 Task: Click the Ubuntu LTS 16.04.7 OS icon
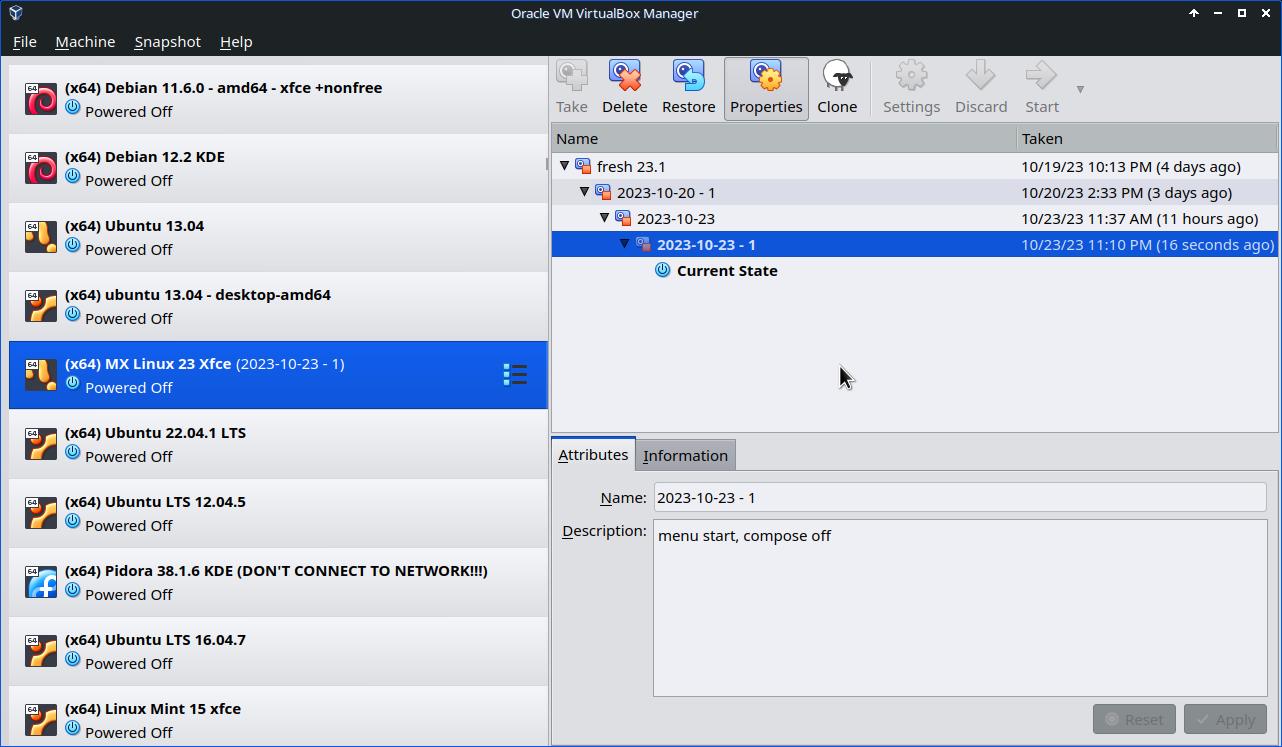tap(41, 651)
